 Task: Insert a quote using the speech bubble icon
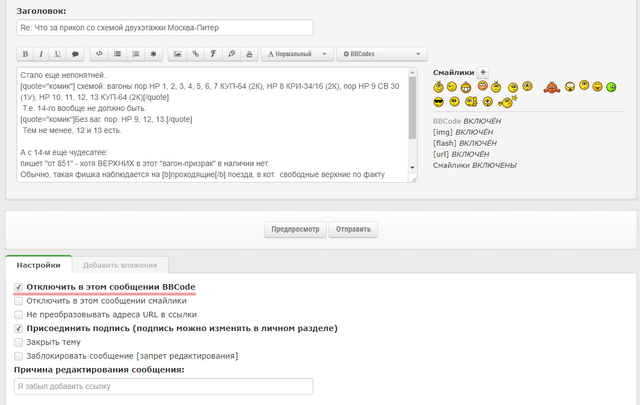[75, 53]
